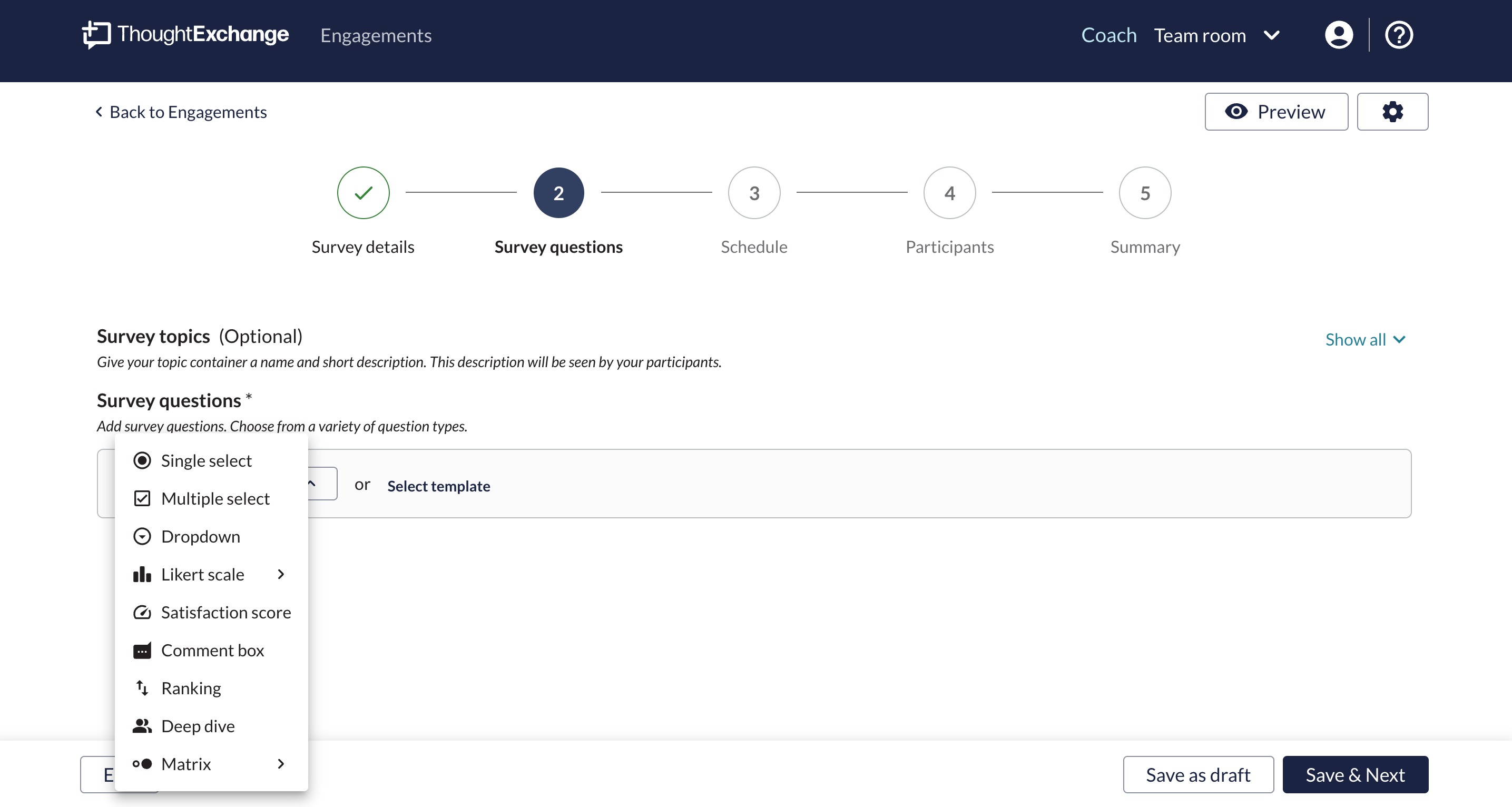Choose Dropdown question type
The width and height of the screenshot is (1512, 807).
coord(211,536)
